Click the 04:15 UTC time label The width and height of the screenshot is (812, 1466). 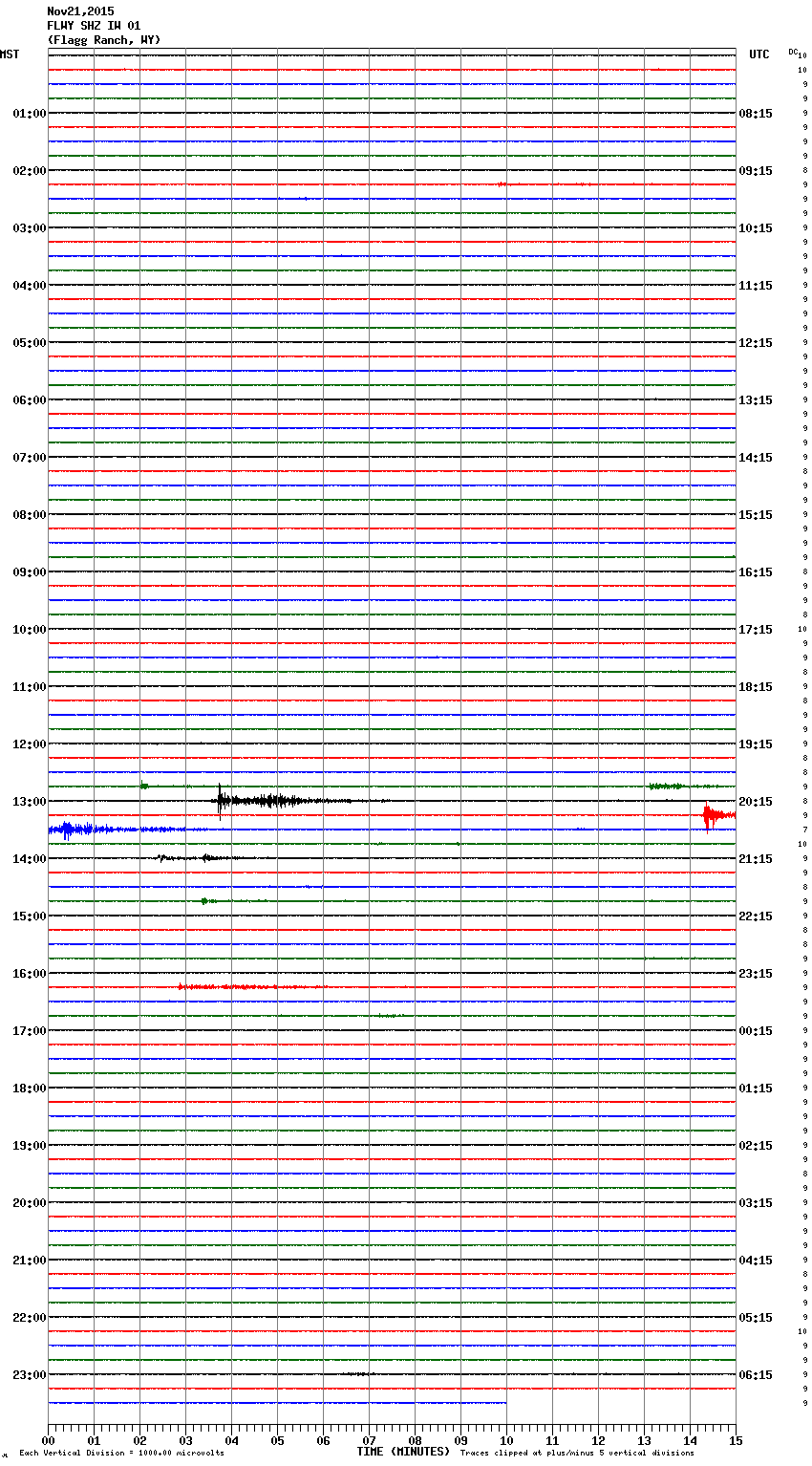coord(756,1261)
